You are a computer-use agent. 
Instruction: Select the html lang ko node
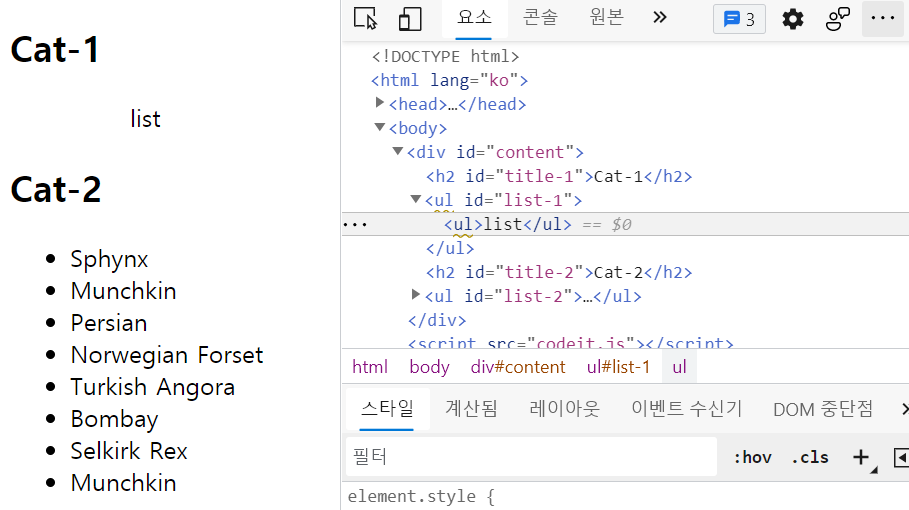(x=449, y=80)
